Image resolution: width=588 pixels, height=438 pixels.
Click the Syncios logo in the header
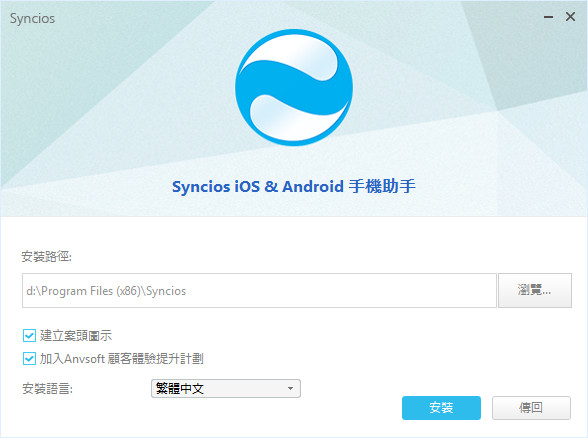tap(294, 87)
